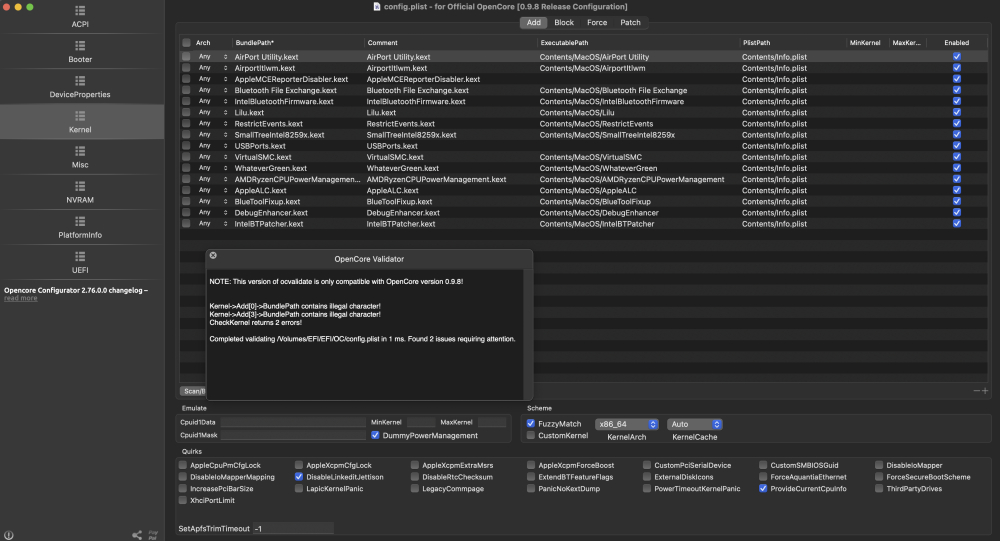This screenshot has height=541, width=1000.
Task: Open the DeviceProperties section in sidebar
Action: 80,87
